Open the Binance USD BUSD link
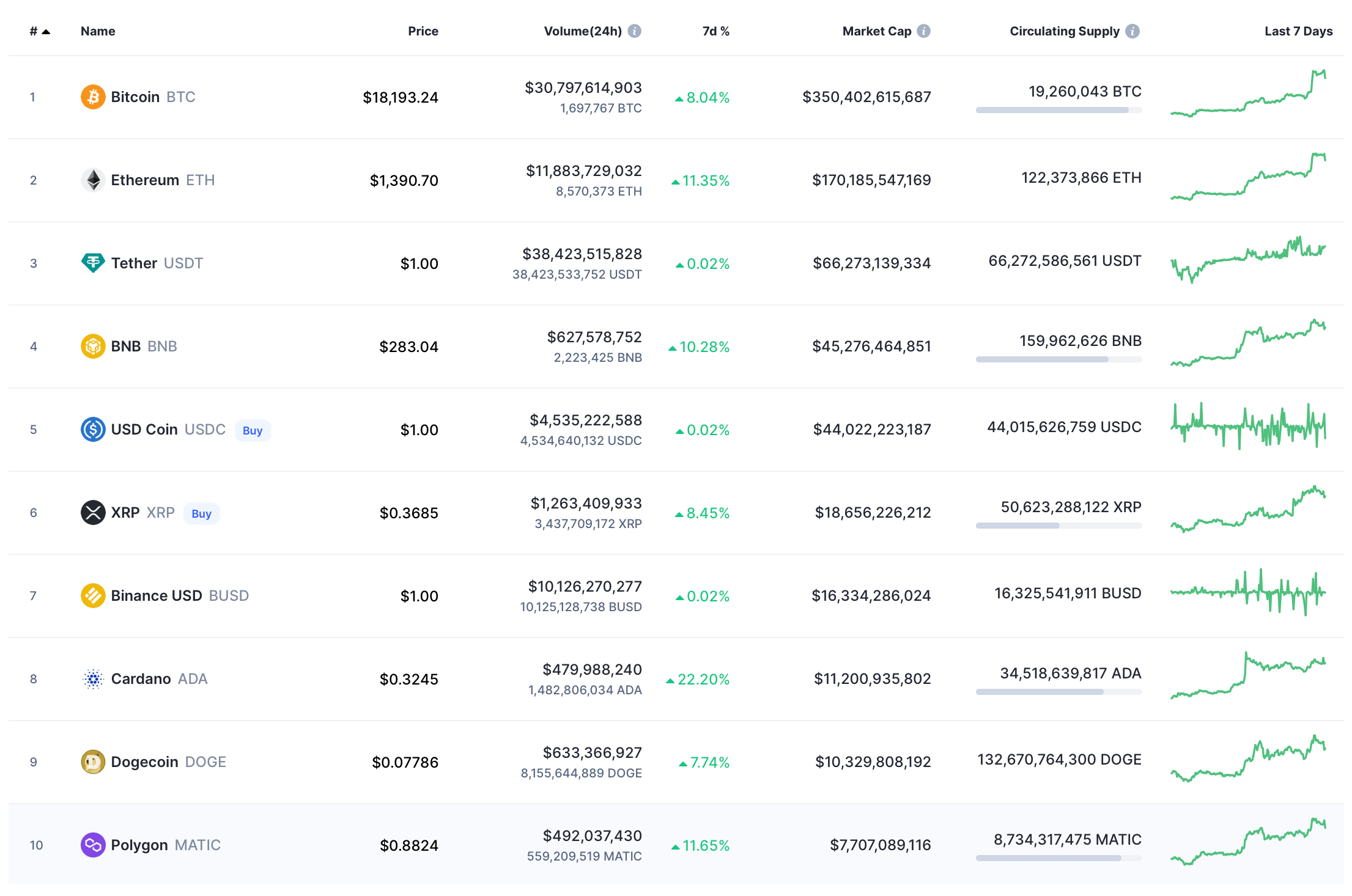Image resolution: width=1352 pixels, height=896 pixels. pos(180,595)
